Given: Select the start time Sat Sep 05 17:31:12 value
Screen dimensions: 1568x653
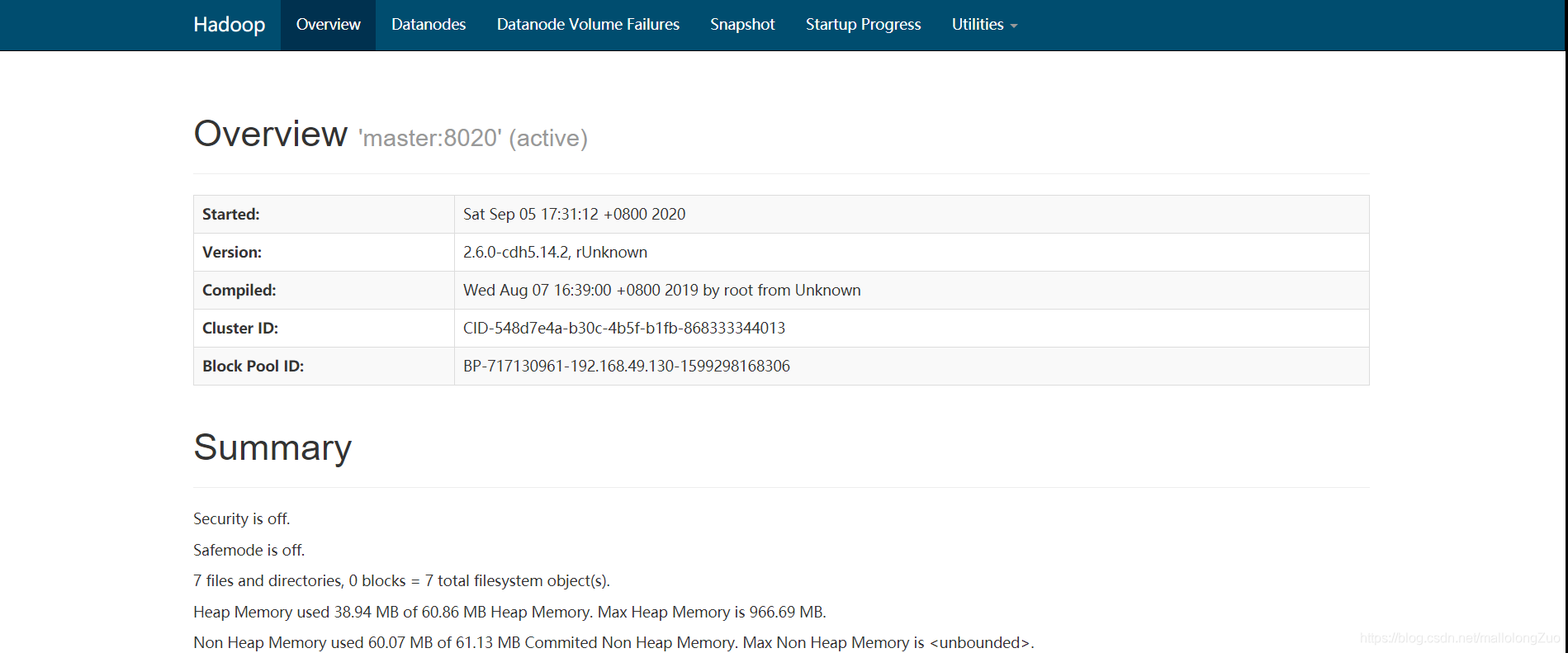Looking at the screenshot, I should tap(574, 215).
